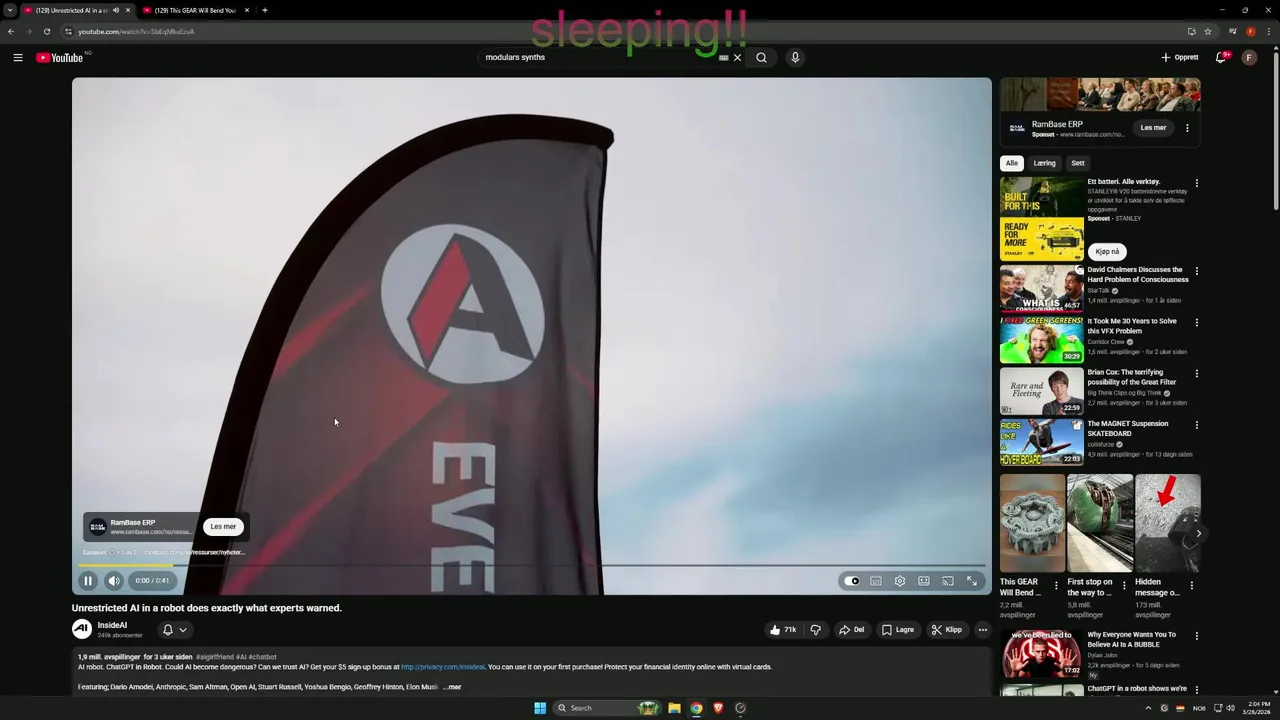1280x720 pixels.
Task: Open the InsideAI channel name link
Action: coord(112,625)
